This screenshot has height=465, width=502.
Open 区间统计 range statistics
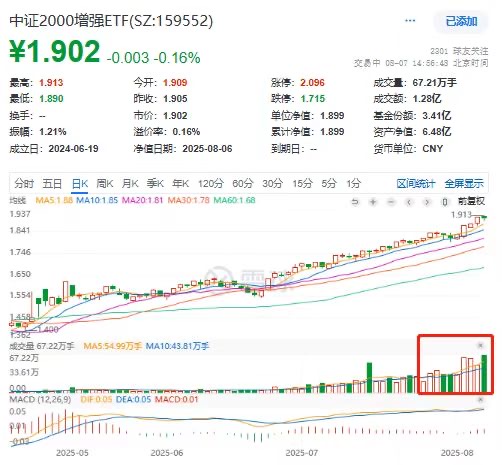[416, 183]
